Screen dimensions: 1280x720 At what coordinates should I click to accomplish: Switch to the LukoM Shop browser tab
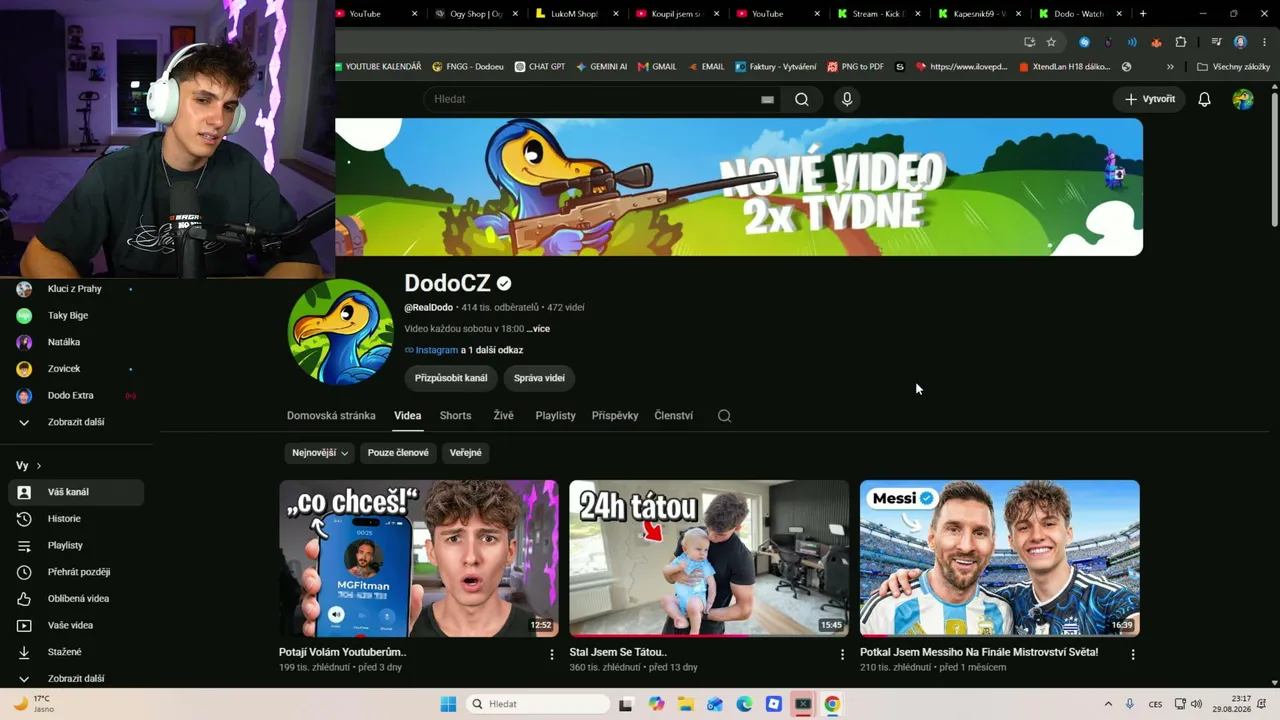pyautogui.click(x=578, y=14)
